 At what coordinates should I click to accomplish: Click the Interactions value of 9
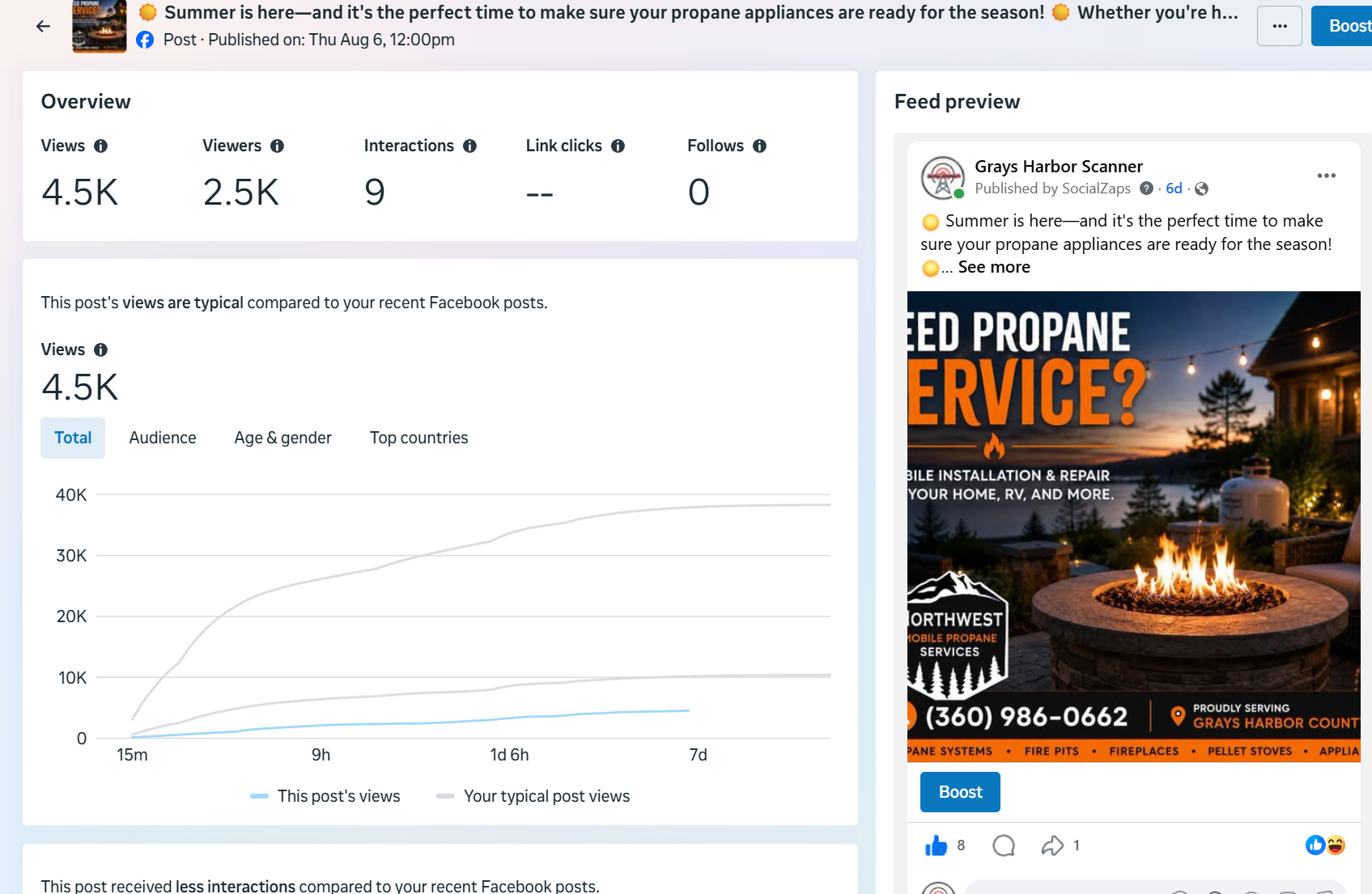click(375, 193)
